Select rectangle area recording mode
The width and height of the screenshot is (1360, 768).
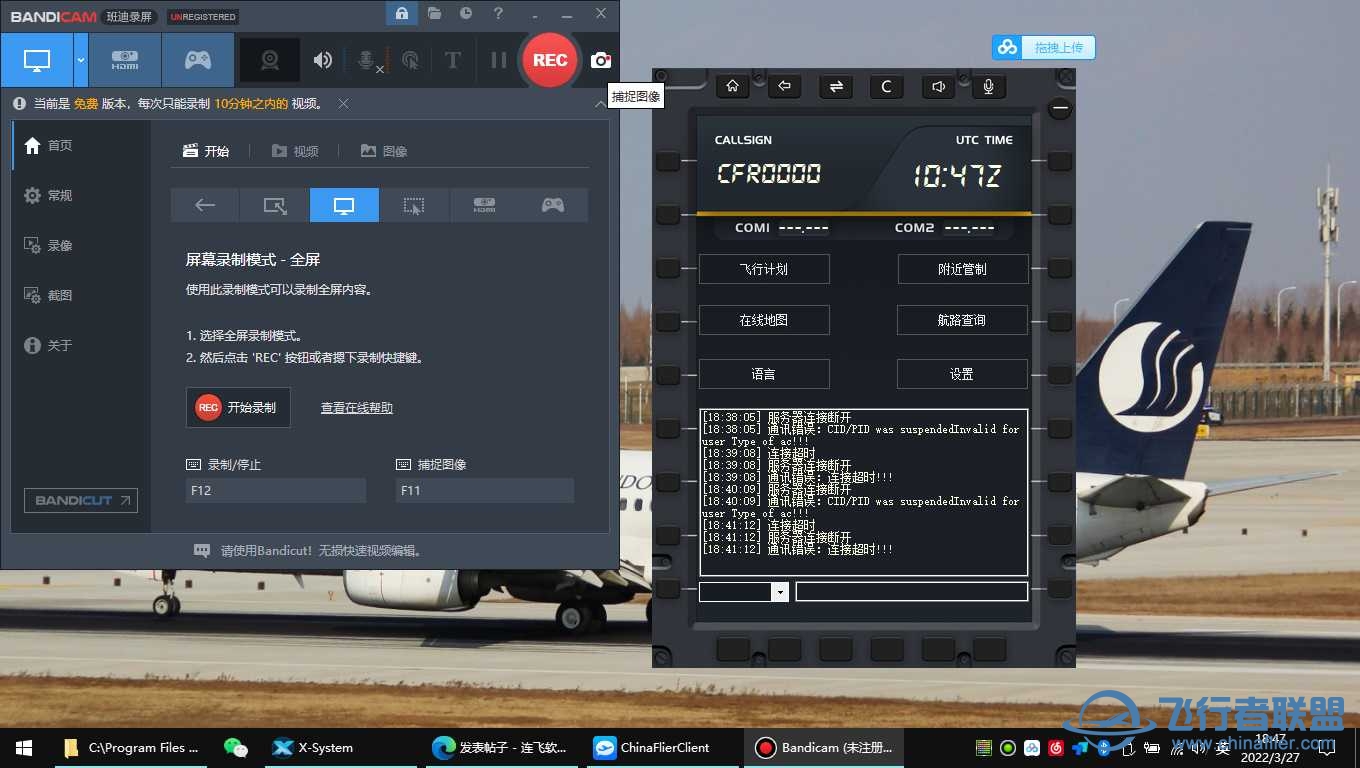[x=274, y=205]
